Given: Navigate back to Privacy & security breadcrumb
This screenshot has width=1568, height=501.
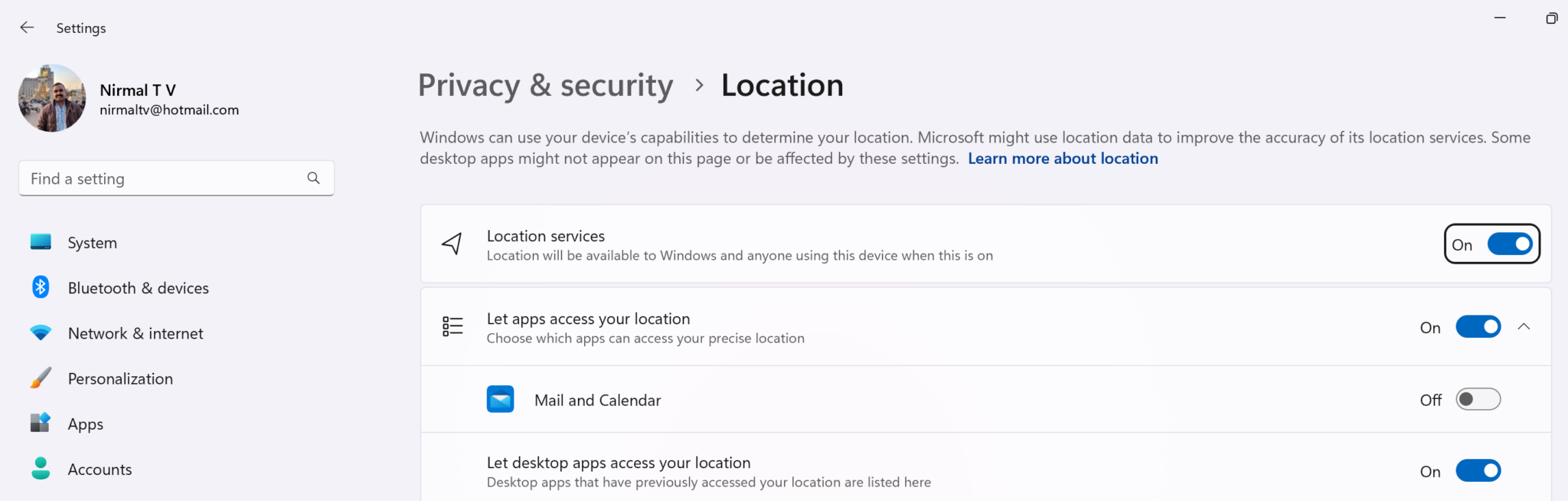Looking at the screenshot, I should pyautogui.click(x=546, y=85).
